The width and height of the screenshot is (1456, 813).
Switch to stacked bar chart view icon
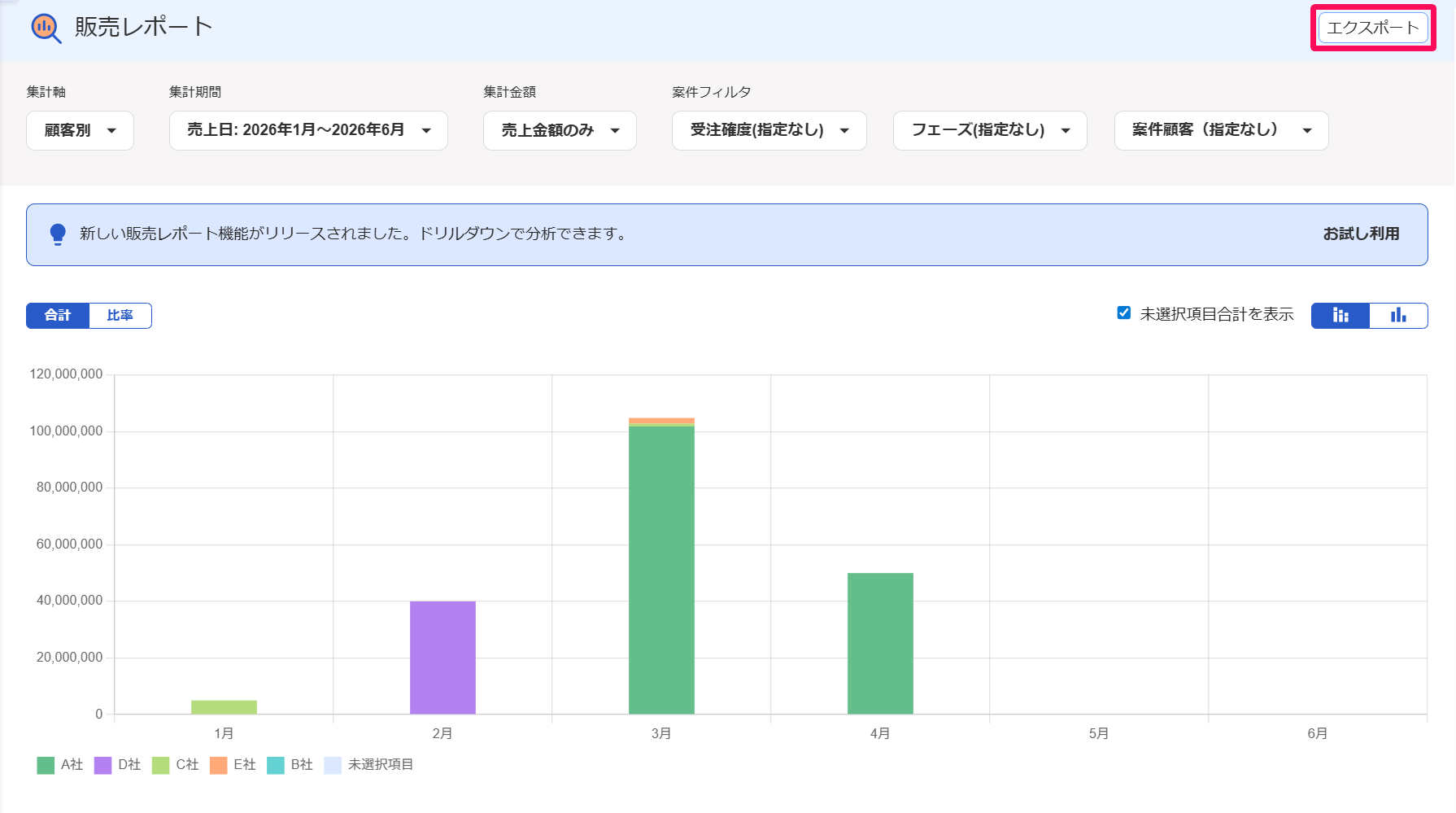[1340, 315]
